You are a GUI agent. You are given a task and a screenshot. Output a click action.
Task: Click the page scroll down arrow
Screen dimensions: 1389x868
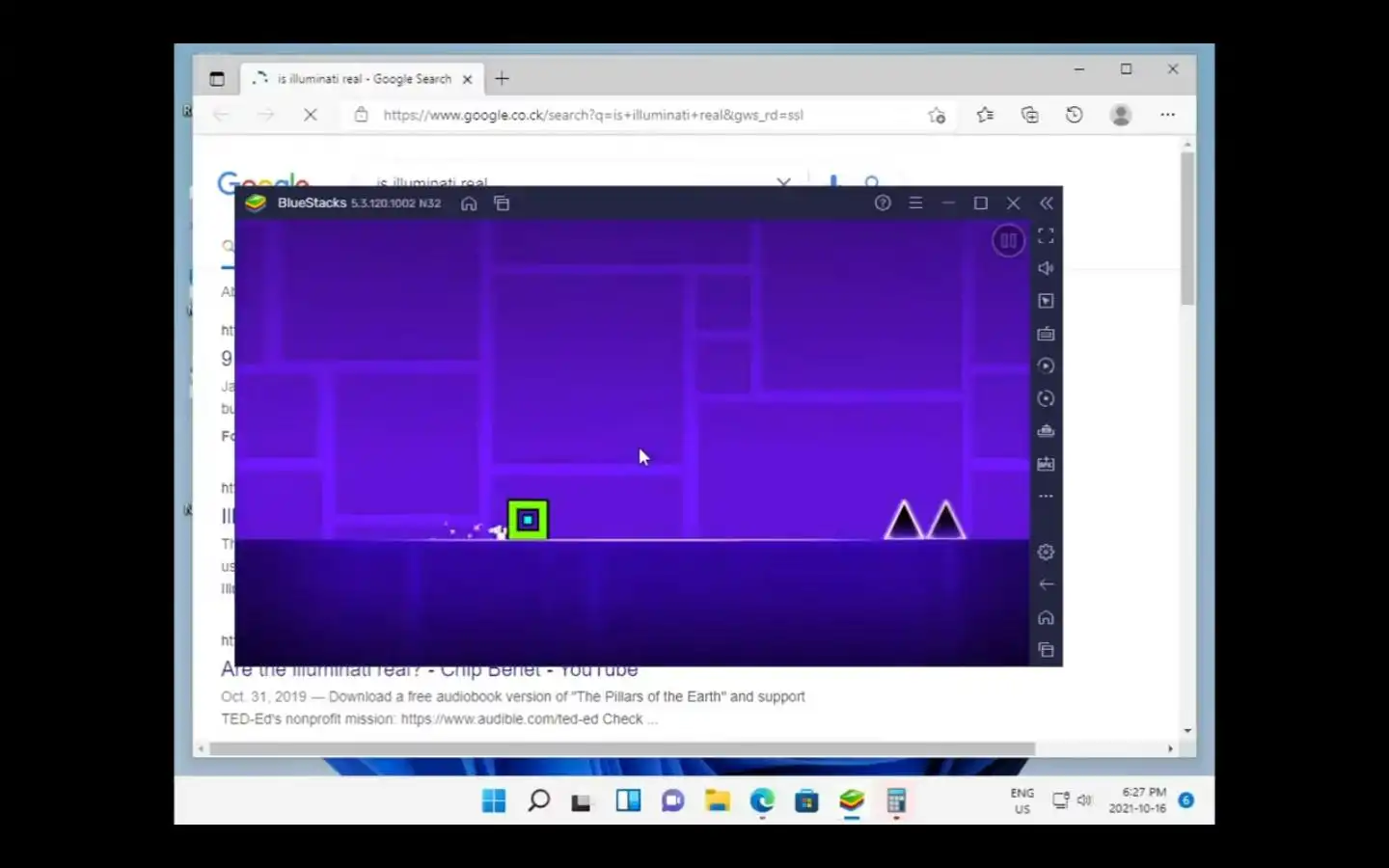(1187, 730)
